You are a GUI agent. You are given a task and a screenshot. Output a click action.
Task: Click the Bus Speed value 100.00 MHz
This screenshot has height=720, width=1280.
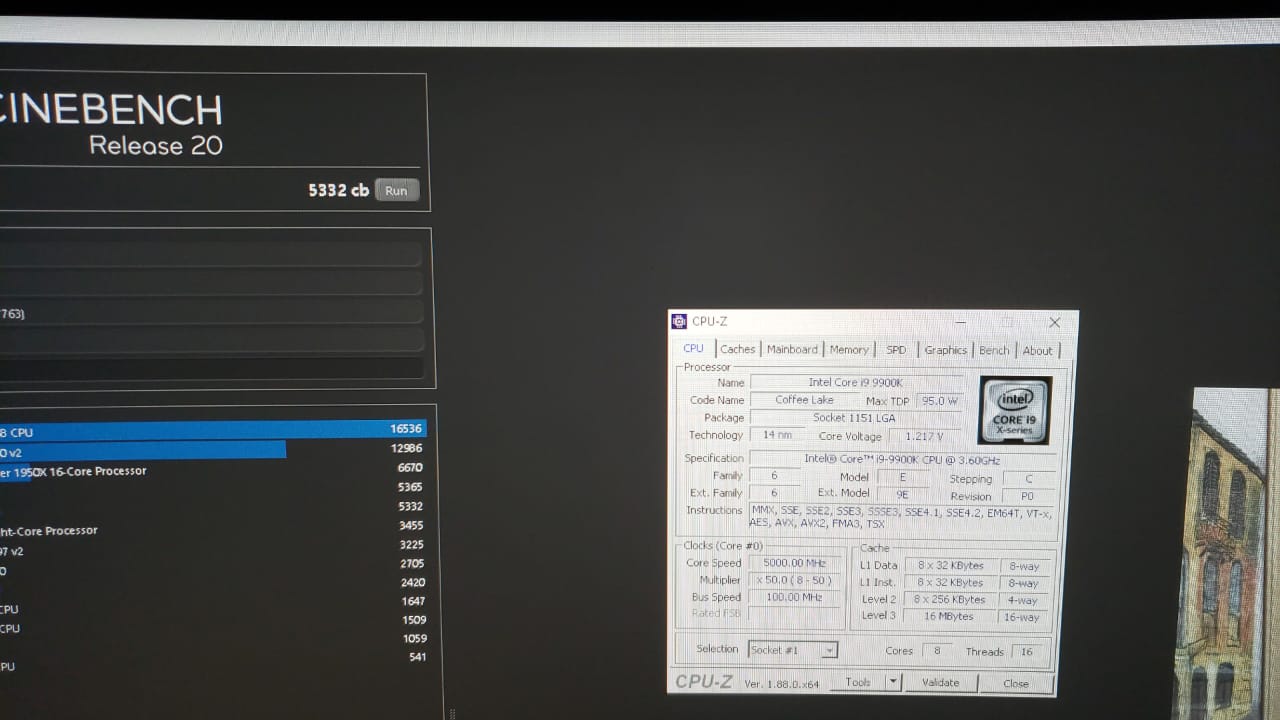coord(794,597)
